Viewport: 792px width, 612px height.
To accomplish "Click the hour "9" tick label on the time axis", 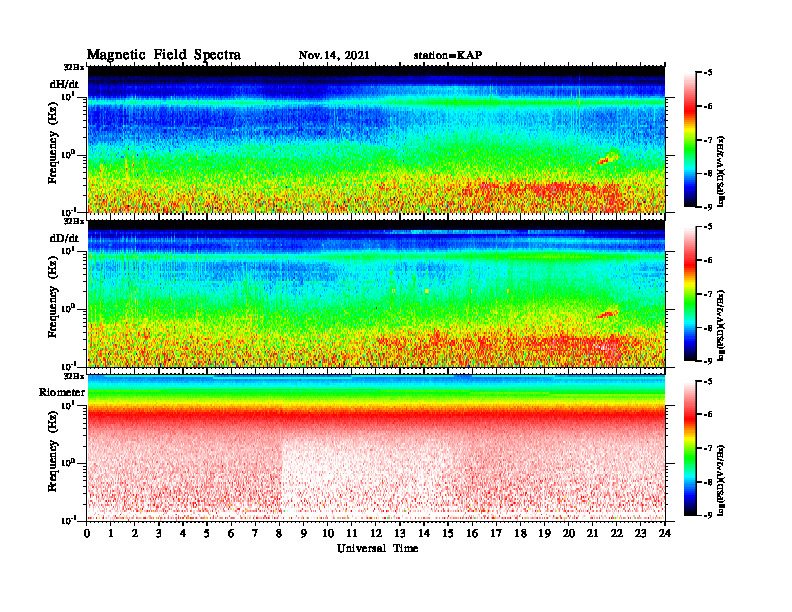I will 304,533.
